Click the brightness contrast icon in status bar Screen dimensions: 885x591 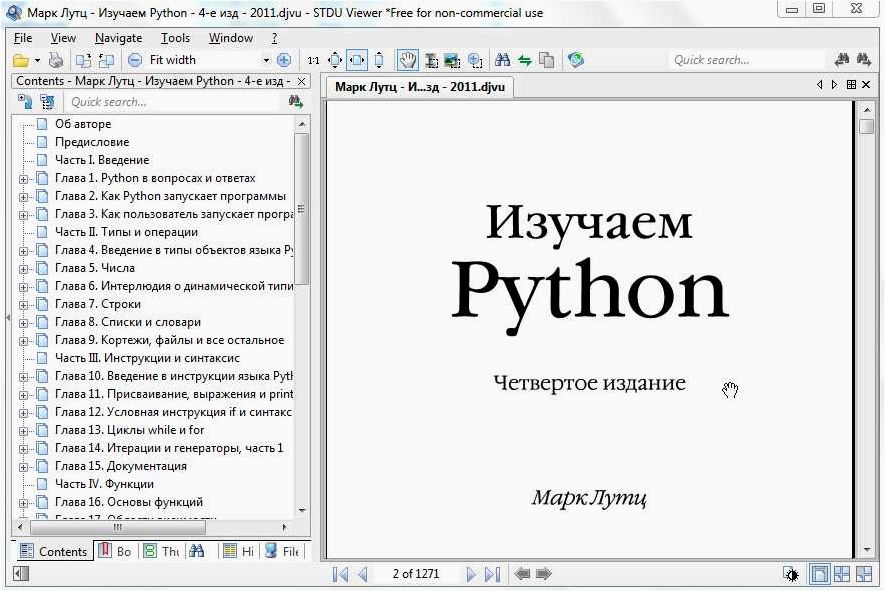(792, 575)
